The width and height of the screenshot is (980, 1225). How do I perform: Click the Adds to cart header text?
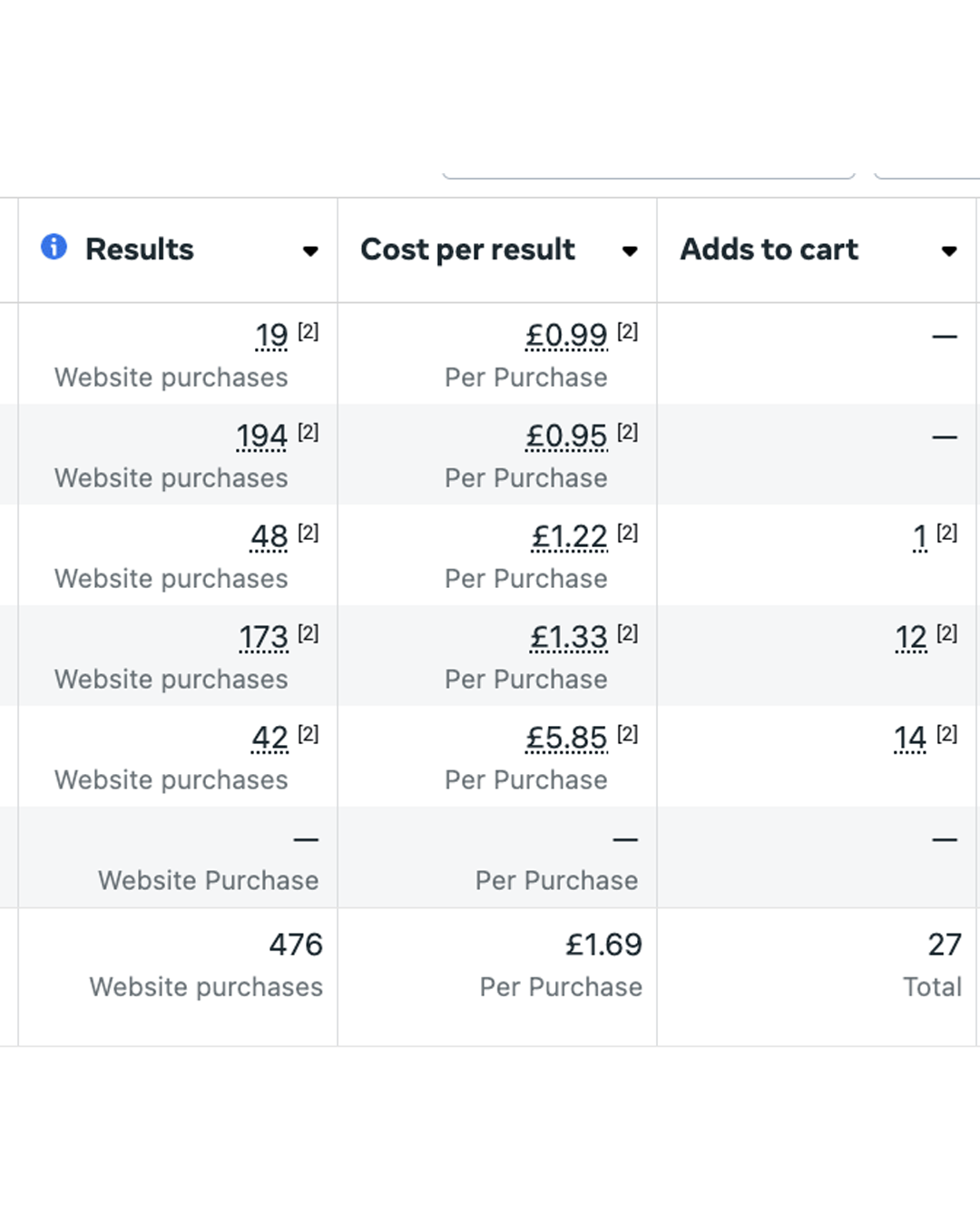tap(769, 250)
